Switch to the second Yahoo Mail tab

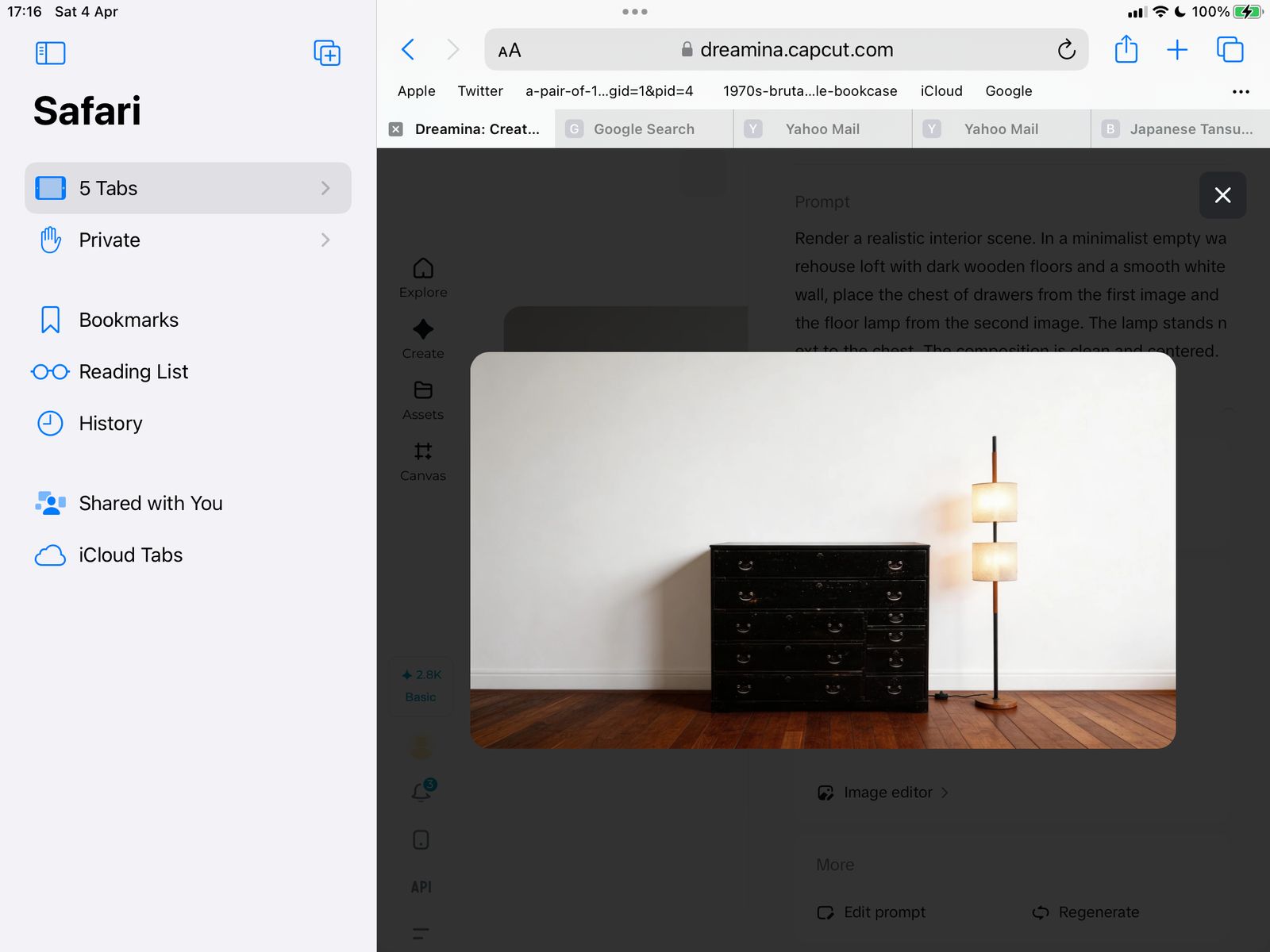pos(1002,129)
